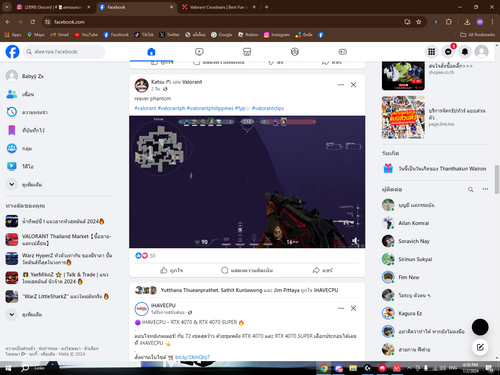The height and width of the screenshot is (375, 500).
Task: Open Friends in the left sidebar
Action: pyautogui.click(x=59, y=94)
